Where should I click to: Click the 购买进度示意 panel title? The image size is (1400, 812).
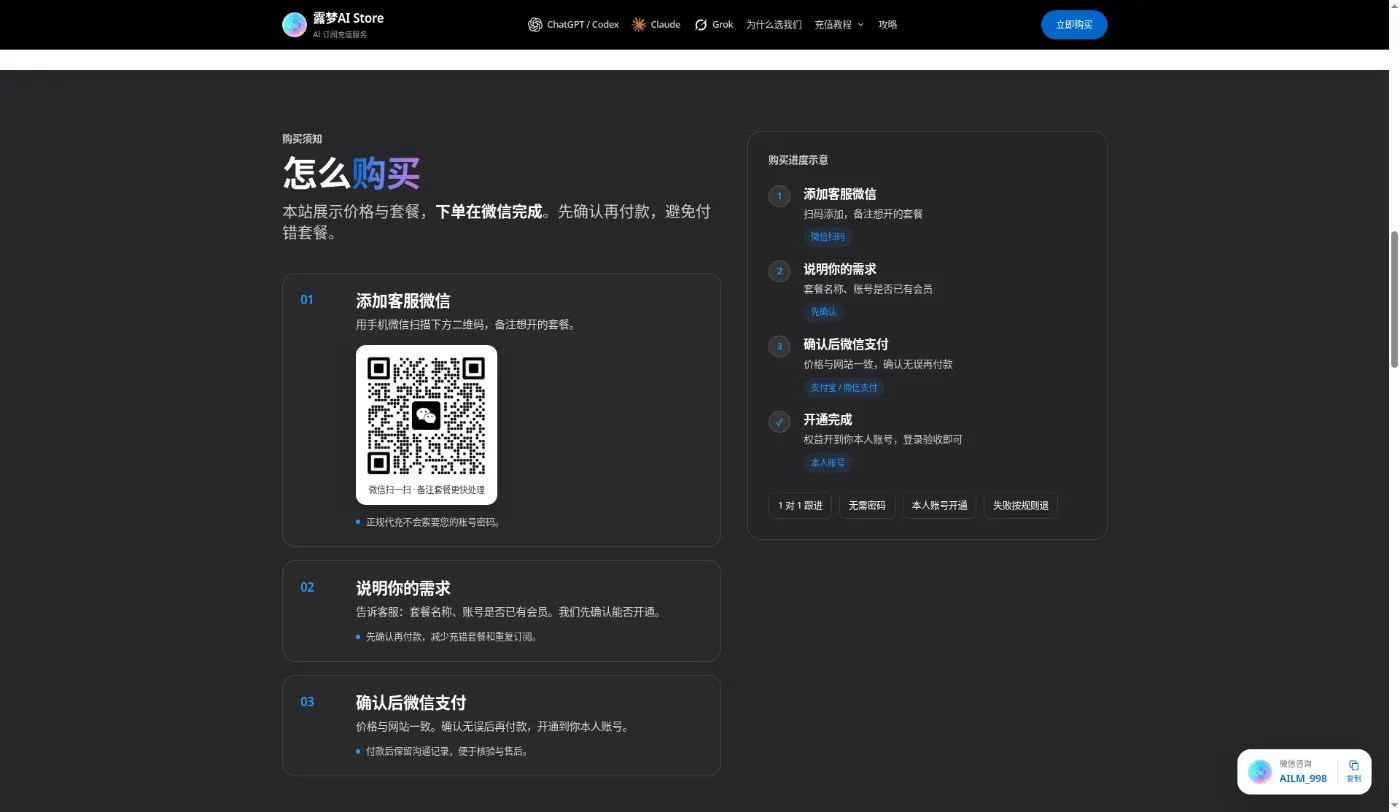click(798, 160)
